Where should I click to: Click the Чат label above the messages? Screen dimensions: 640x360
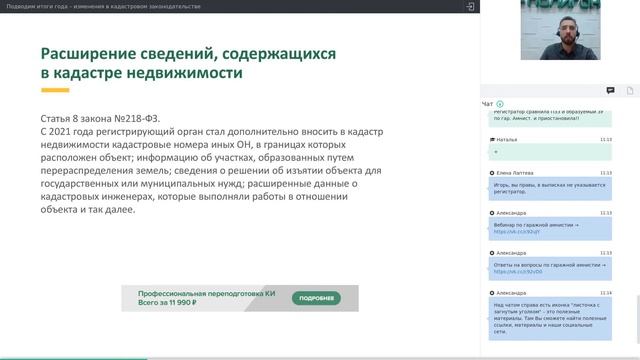point(487,104)
